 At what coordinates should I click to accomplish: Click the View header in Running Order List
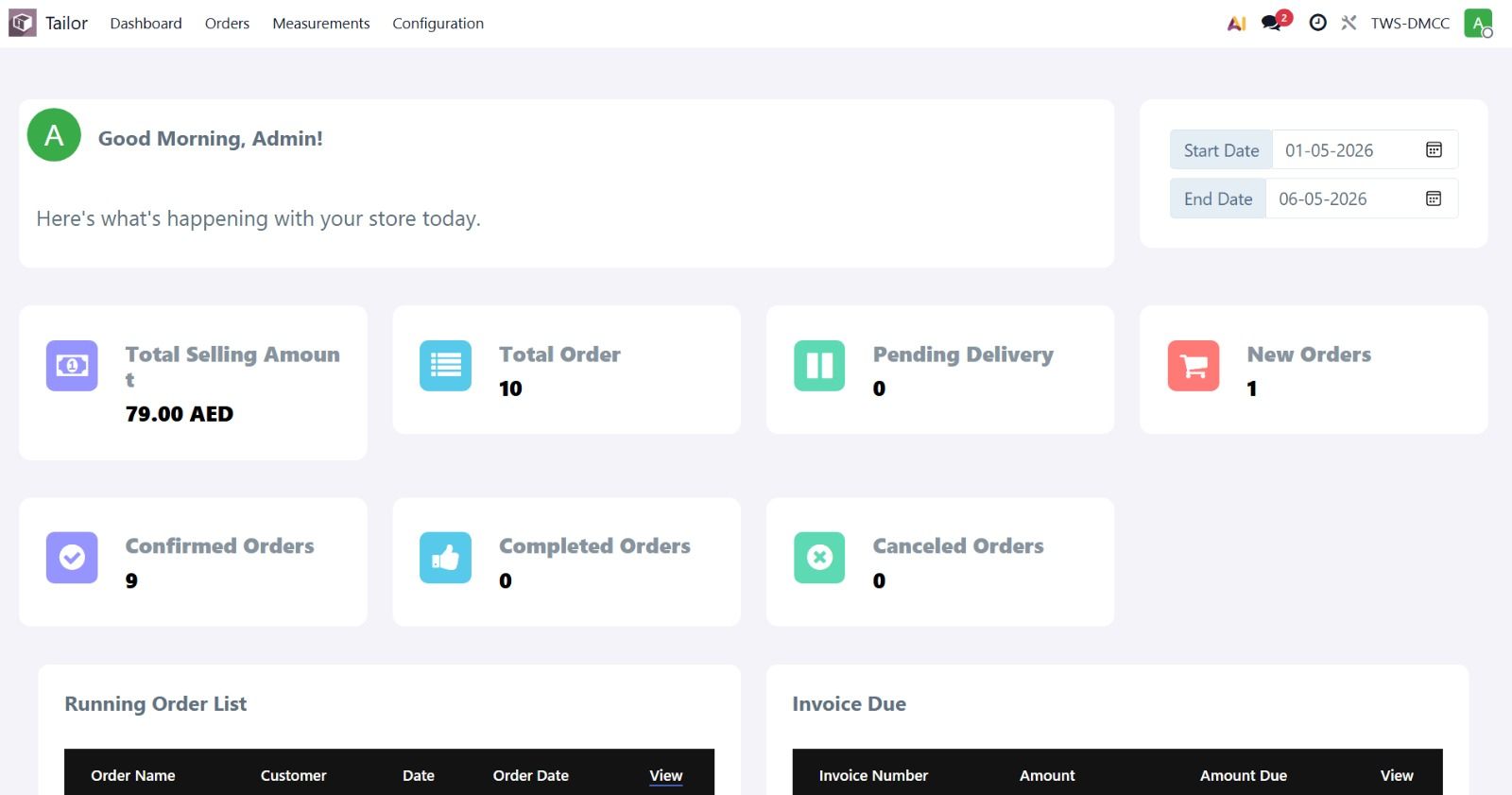click(x=665, y=775)
